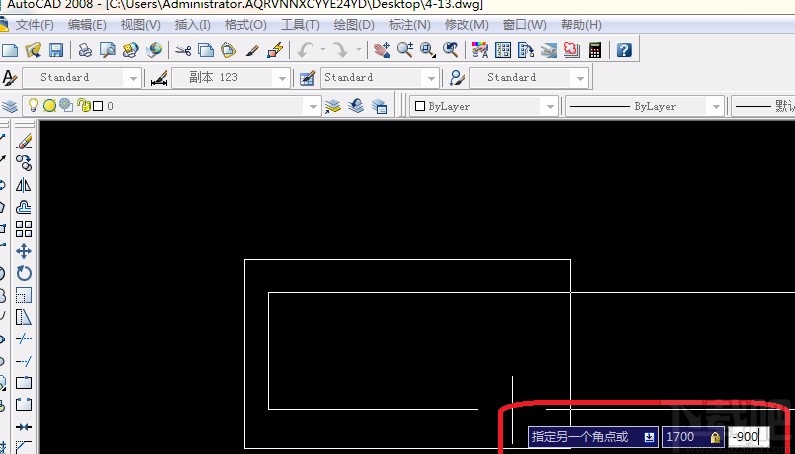This screenshot has width=795, height=454.
Task: Select the Break at Point tool
Action: (24, 383)
